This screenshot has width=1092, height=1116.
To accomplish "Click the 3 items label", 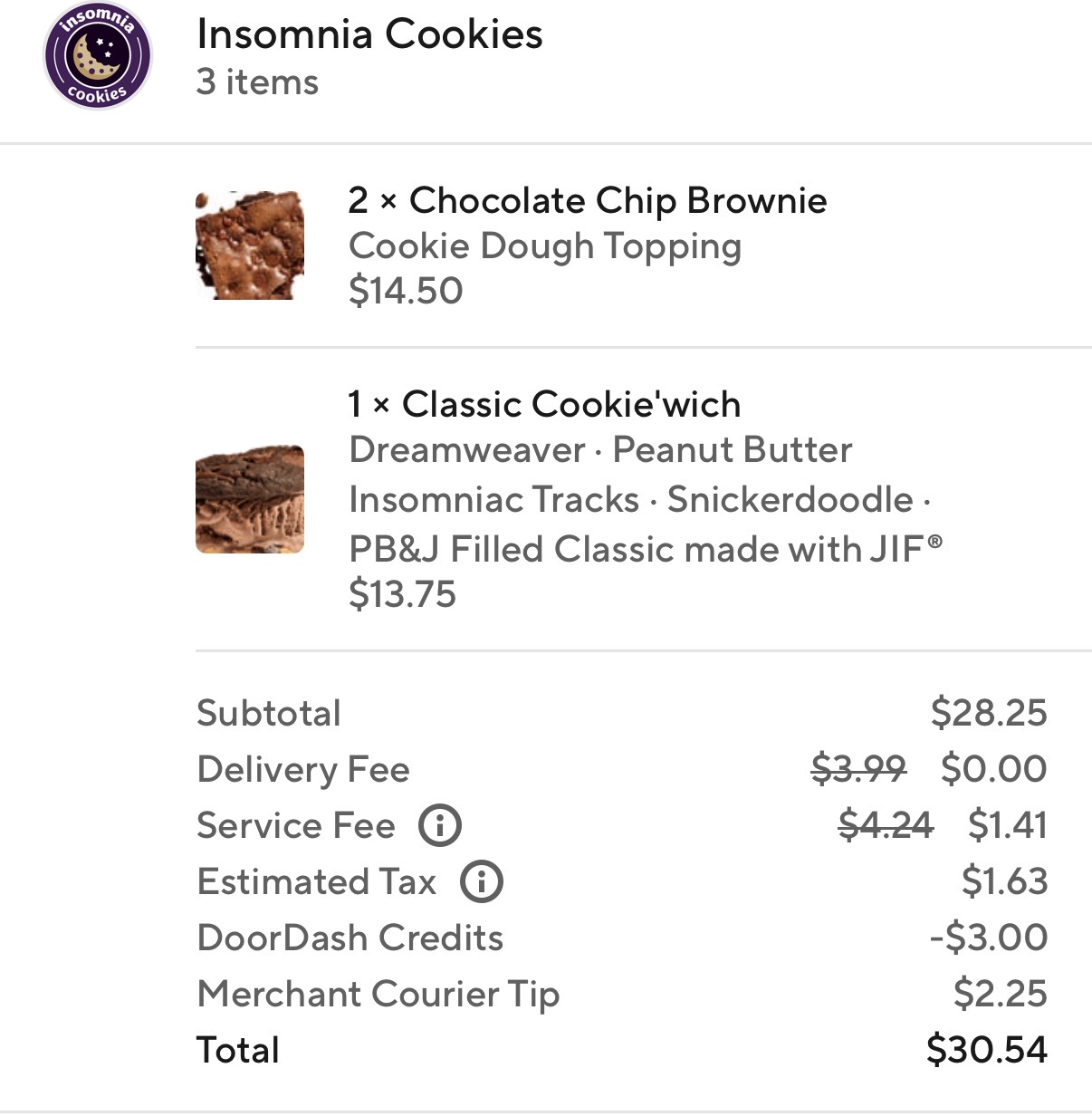I will (256, 82).
